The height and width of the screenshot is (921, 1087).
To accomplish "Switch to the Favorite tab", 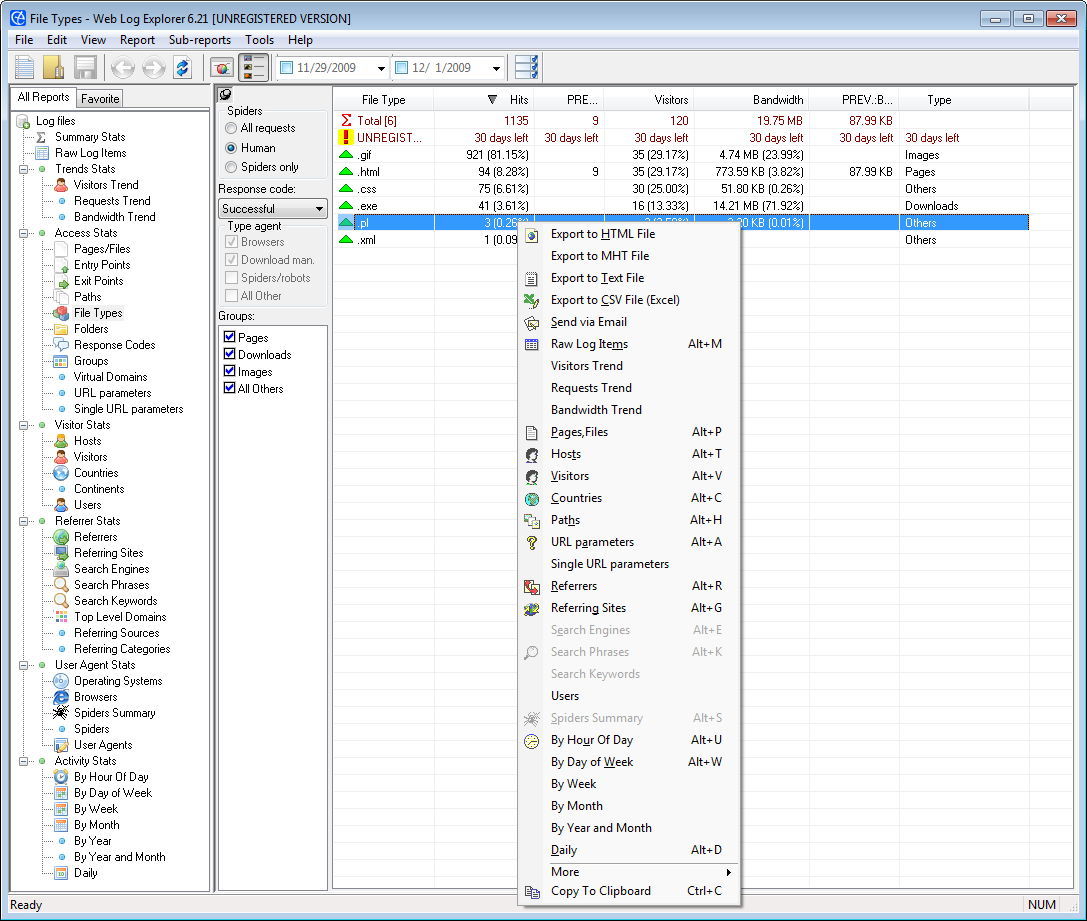I will (100, 98).
